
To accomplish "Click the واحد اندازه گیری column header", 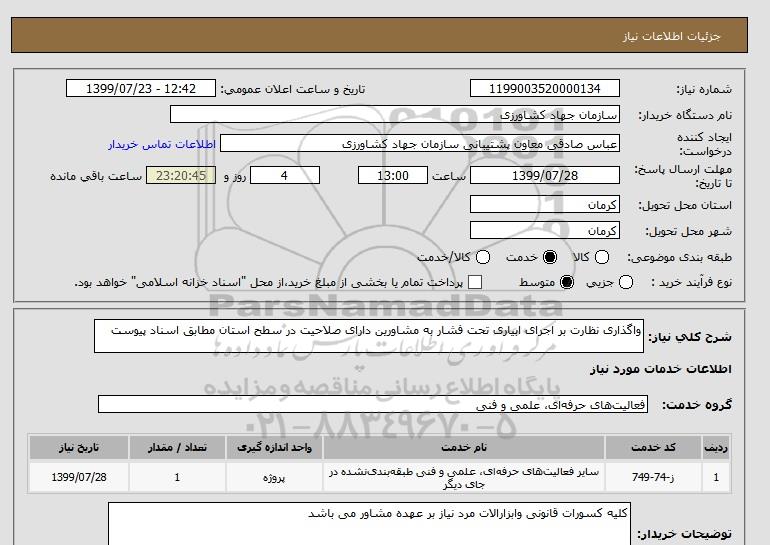I will 274,447.
